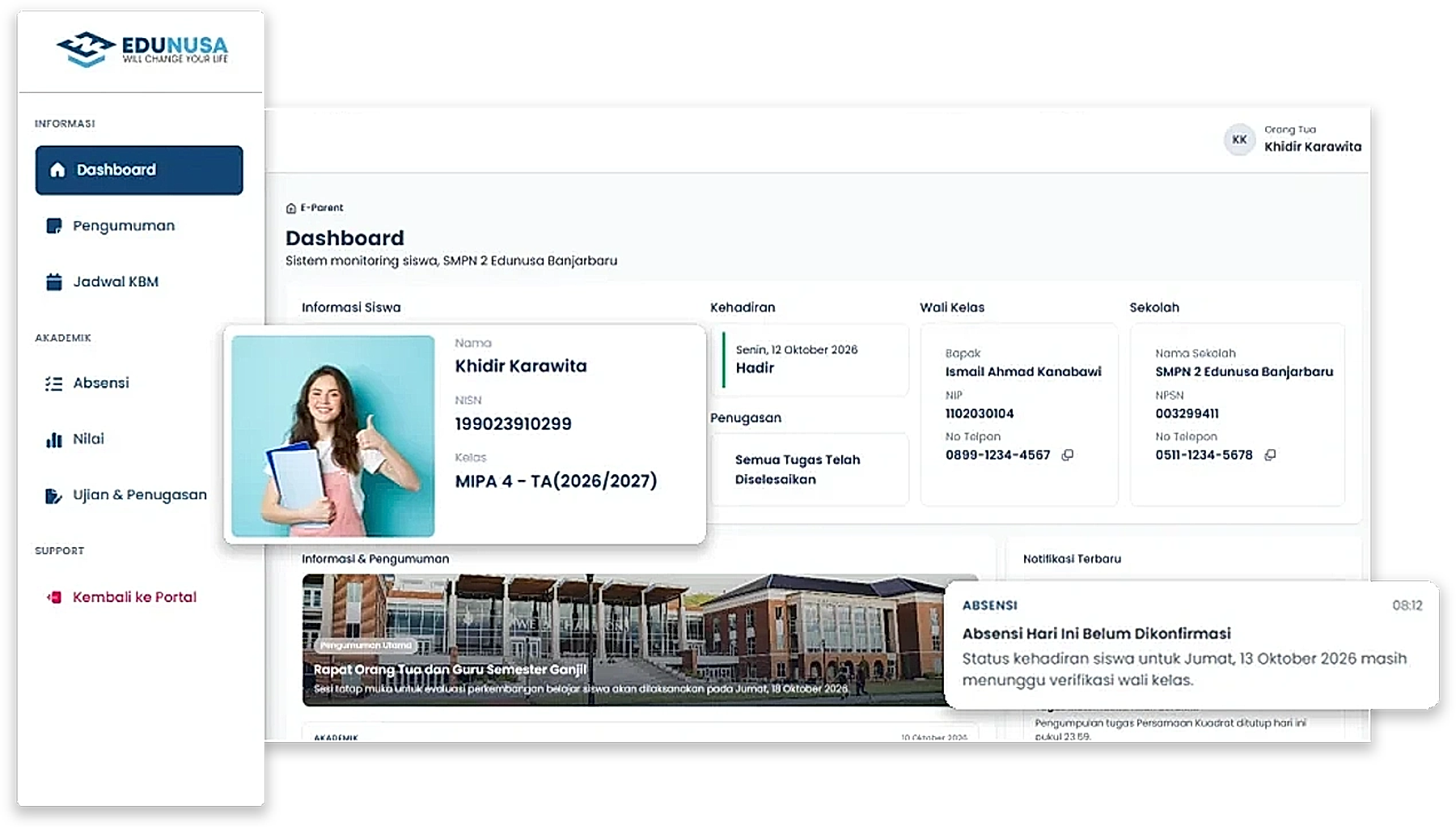Click the Dashboard home icon in sidebar
The height and width of the screenshot is (827, 1456).
57,170
